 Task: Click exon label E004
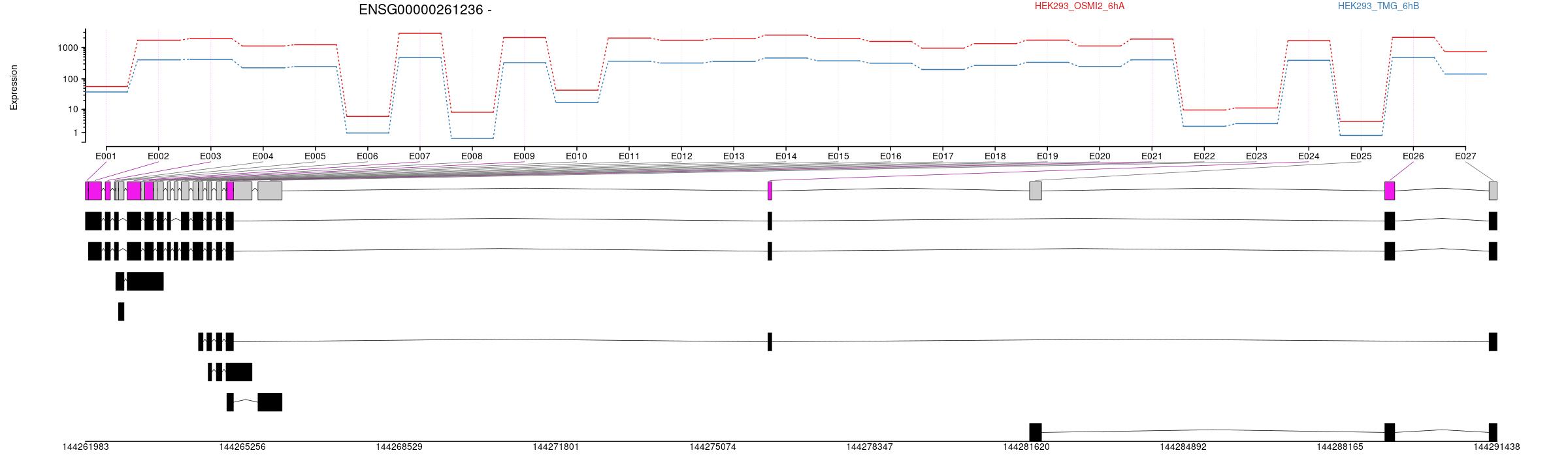click(263, 157)
